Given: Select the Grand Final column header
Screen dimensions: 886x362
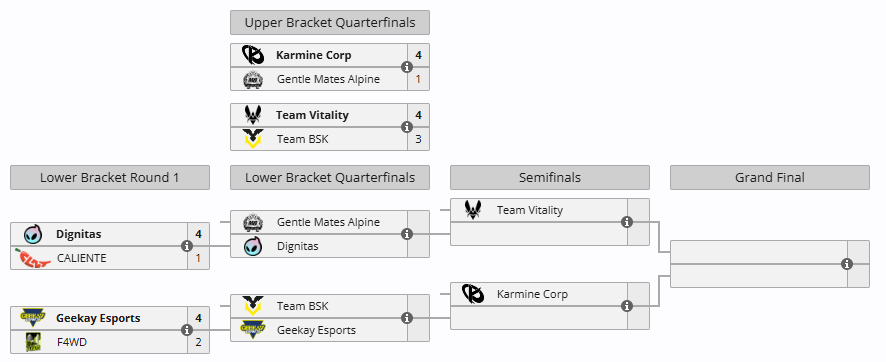Looking at the screenshot, I should (x=770, y=177).
